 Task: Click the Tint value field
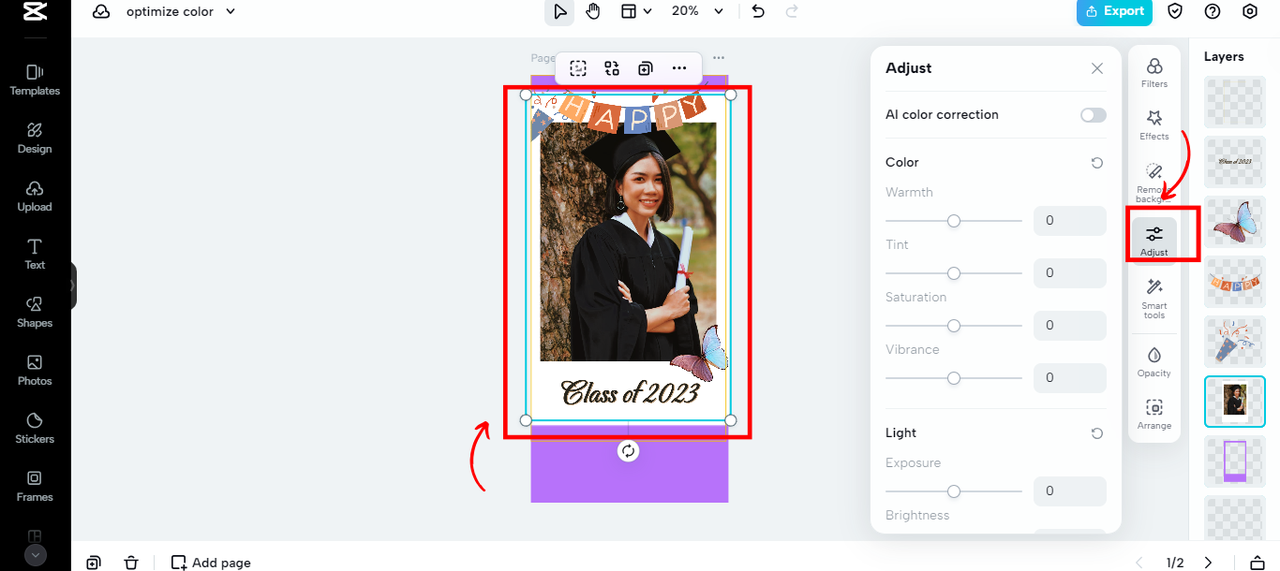1070,273
